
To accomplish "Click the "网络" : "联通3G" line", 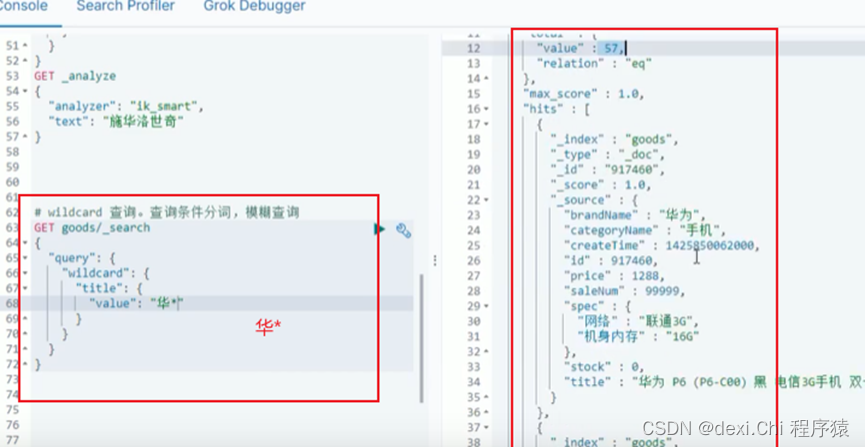I will 638,321.
